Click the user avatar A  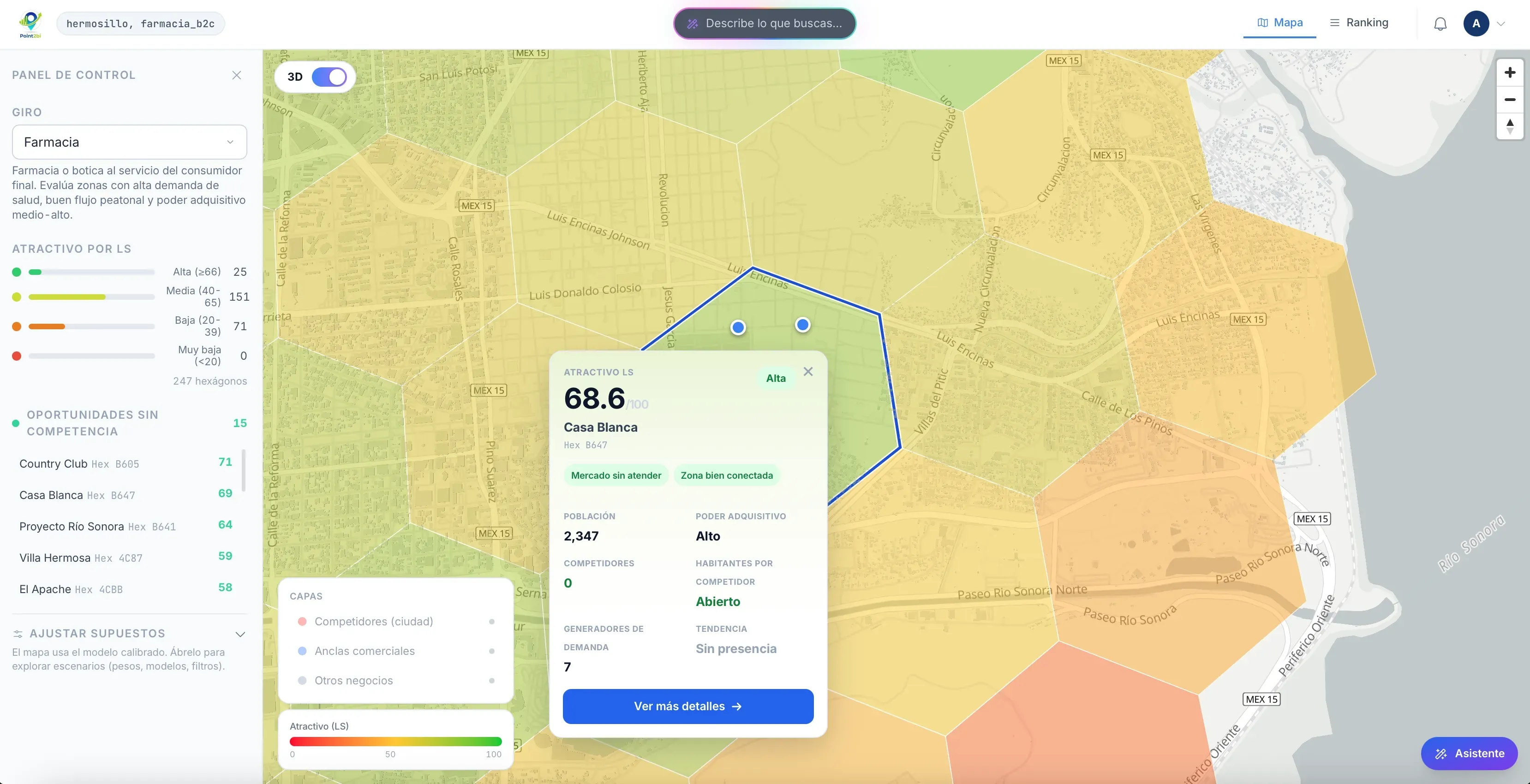[x=1476, y=24]
